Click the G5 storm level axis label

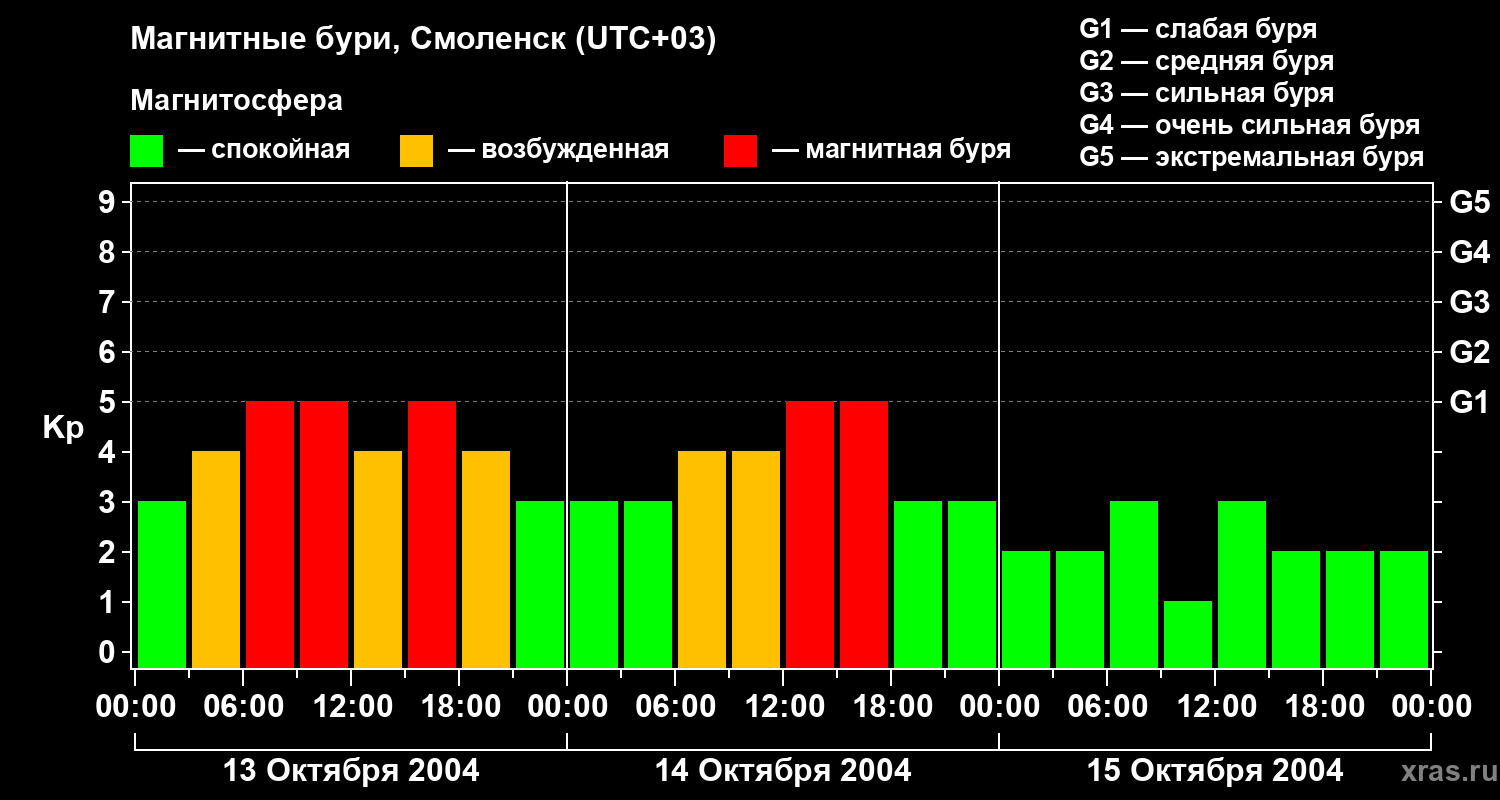point(1469,202)
